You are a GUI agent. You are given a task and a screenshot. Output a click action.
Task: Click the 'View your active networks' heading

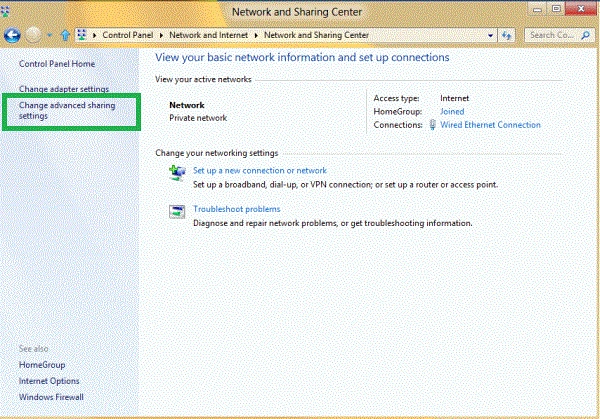point(203,80)
